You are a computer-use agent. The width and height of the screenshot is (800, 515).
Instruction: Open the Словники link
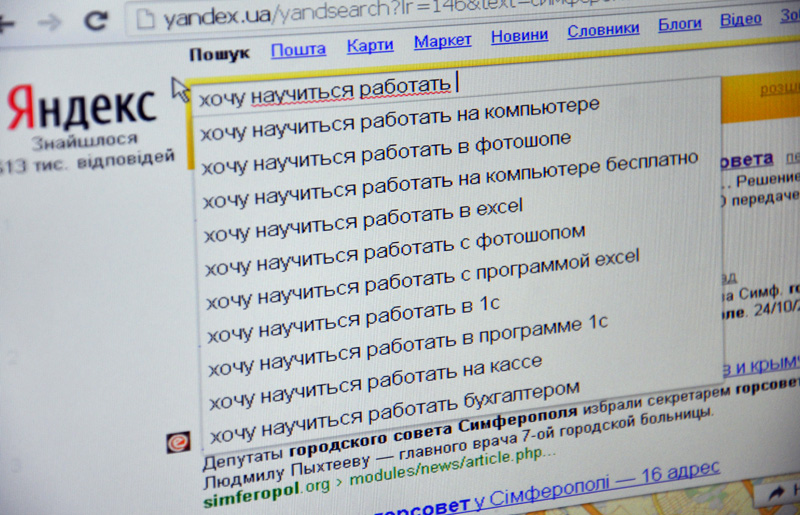tap(603, 30)
